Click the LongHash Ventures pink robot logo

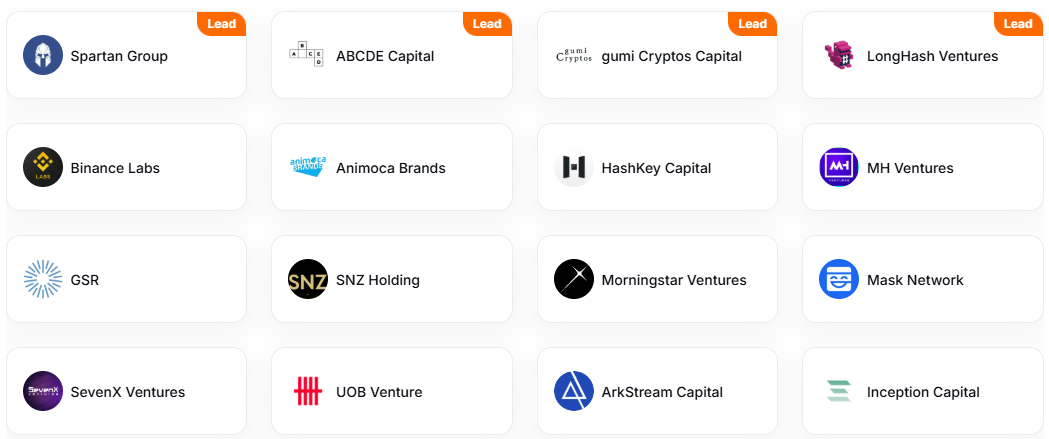coord(839,55)
